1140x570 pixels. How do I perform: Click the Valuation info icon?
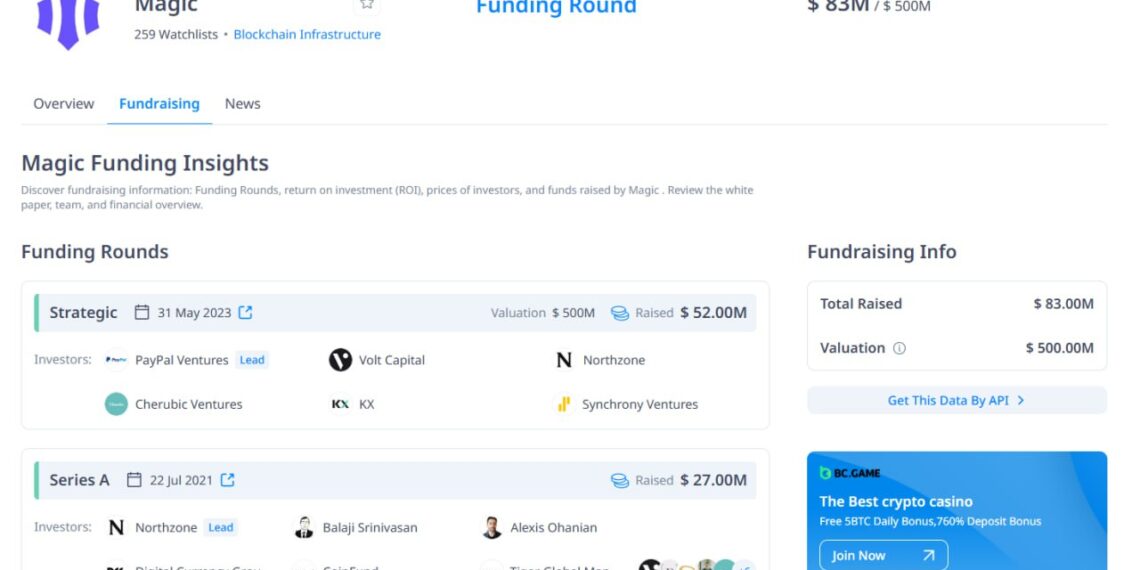coord(899,348)
